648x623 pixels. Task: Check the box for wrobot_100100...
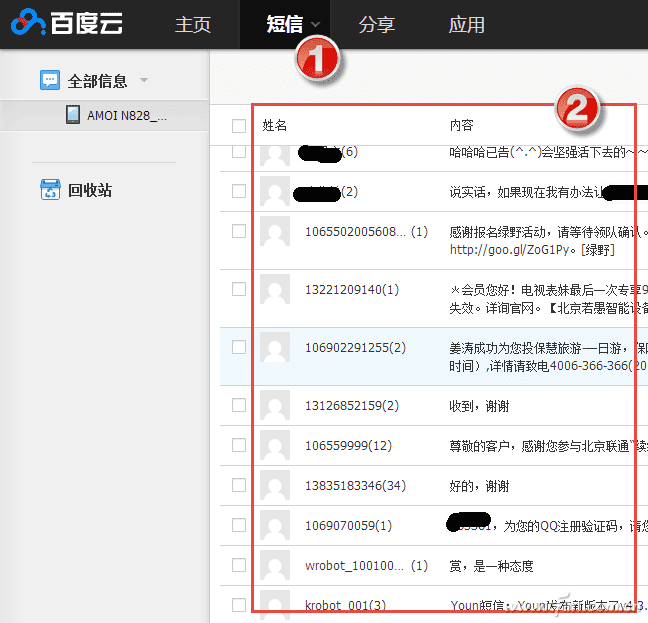[x=239, y=565]
